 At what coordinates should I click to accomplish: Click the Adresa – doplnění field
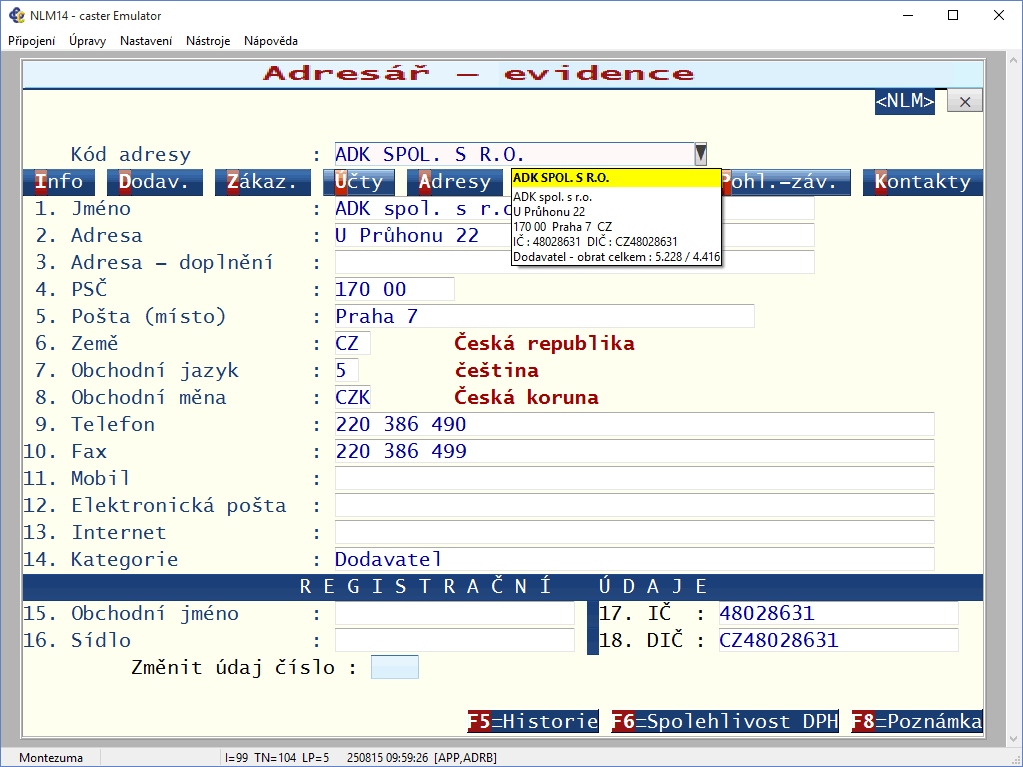click(x=574, y=262)
